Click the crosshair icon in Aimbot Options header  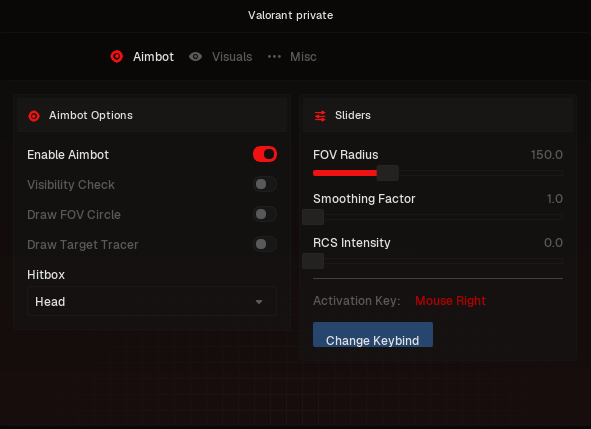click(34, 116)
